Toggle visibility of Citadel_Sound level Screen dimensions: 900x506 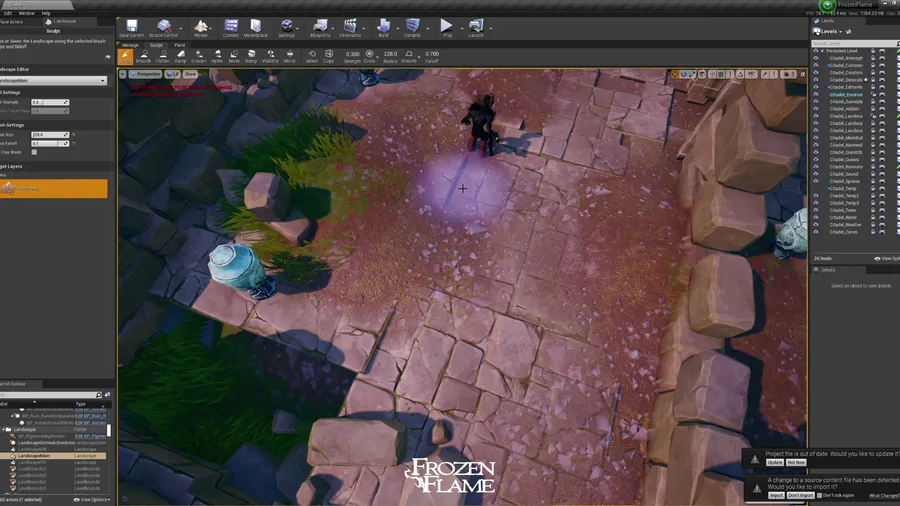click(816, 174)
